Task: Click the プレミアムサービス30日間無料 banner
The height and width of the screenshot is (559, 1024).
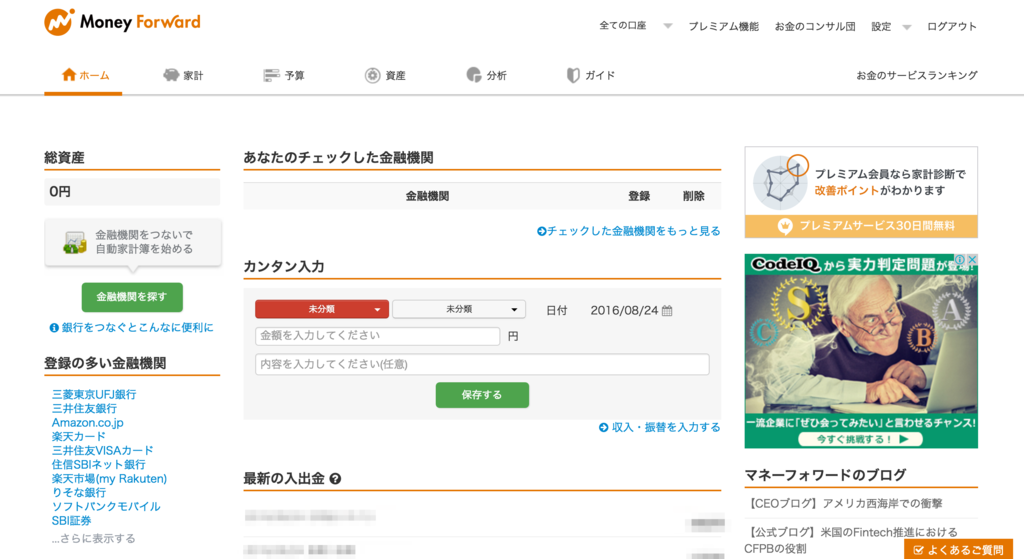Action: 861,226
